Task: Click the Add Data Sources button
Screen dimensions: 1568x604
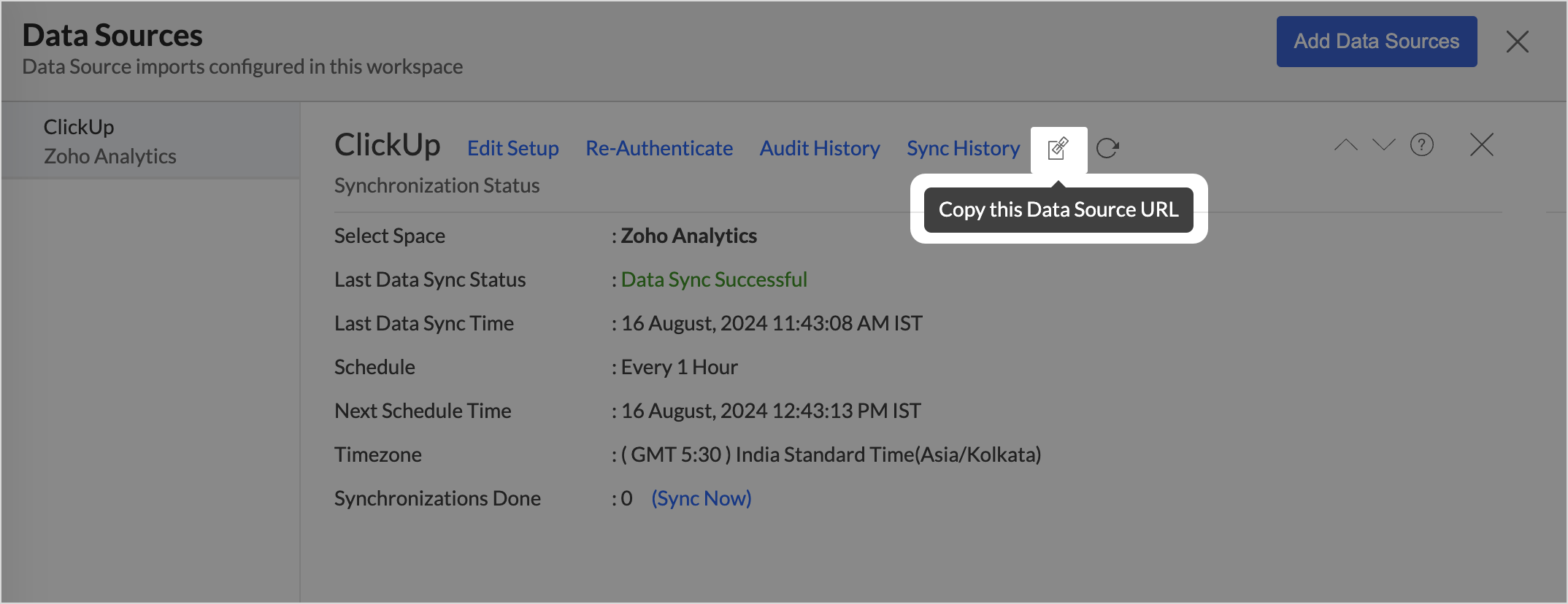Action: pyautogui.click(x=1377, y=42)
